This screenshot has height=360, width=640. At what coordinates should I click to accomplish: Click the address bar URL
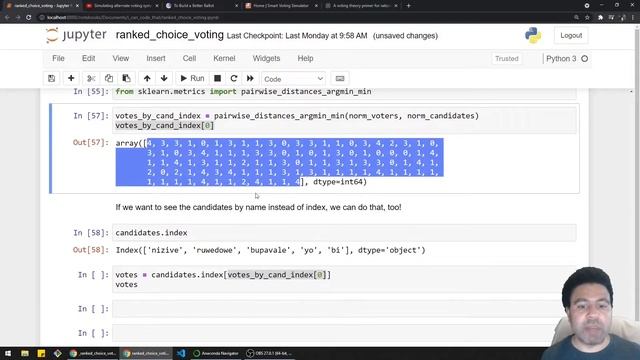133,18
